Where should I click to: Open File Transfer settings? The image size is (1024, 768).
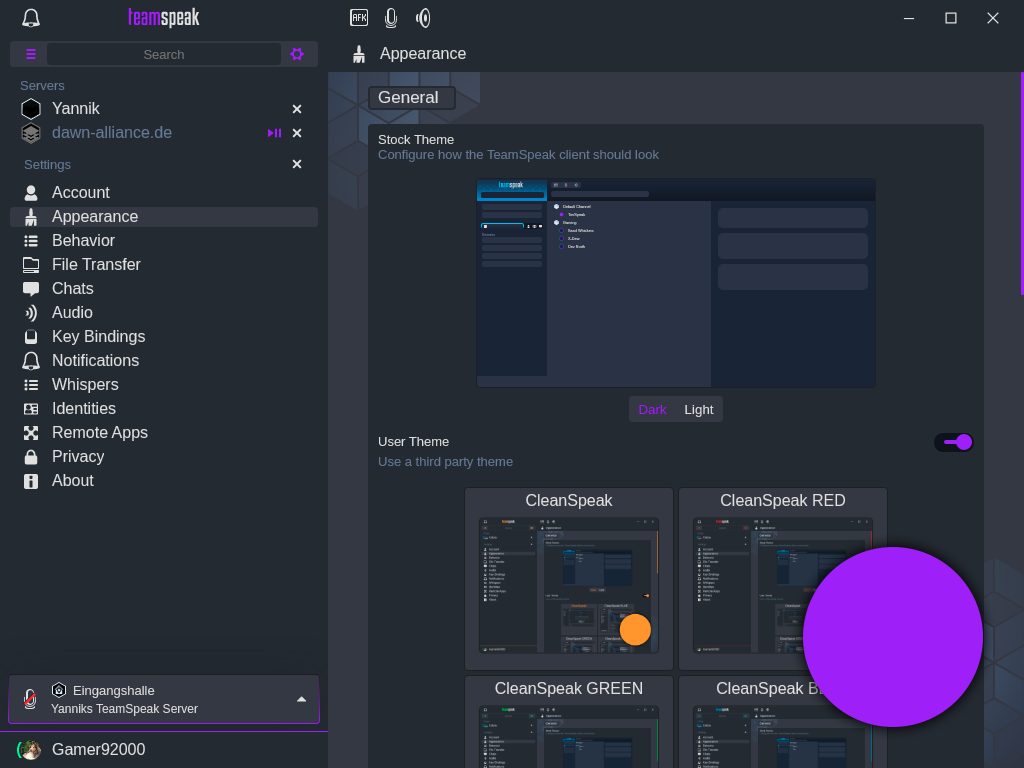coord(164,264)
